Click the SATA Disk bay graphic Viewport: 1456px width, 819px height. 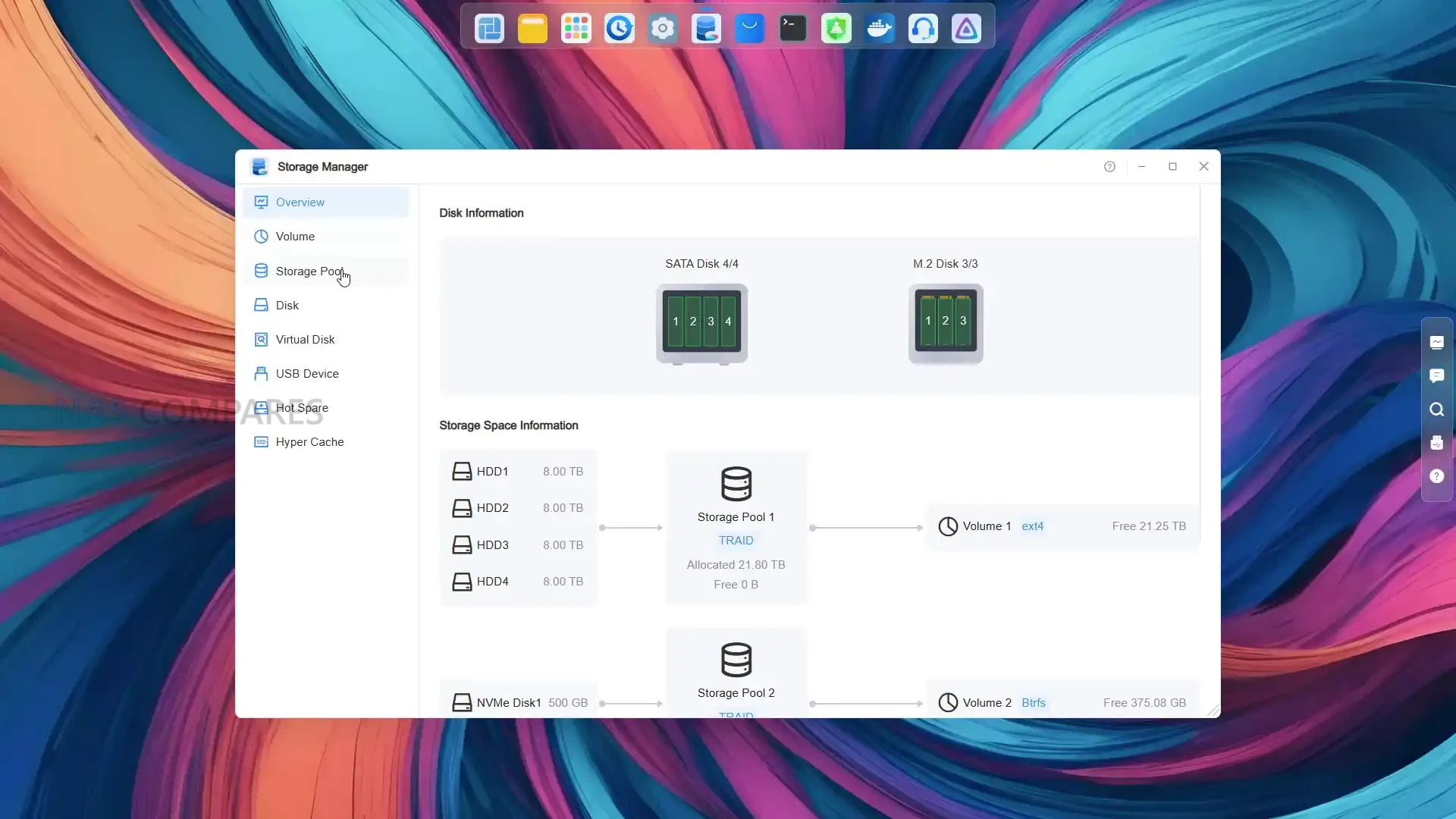tap(701, 324)
